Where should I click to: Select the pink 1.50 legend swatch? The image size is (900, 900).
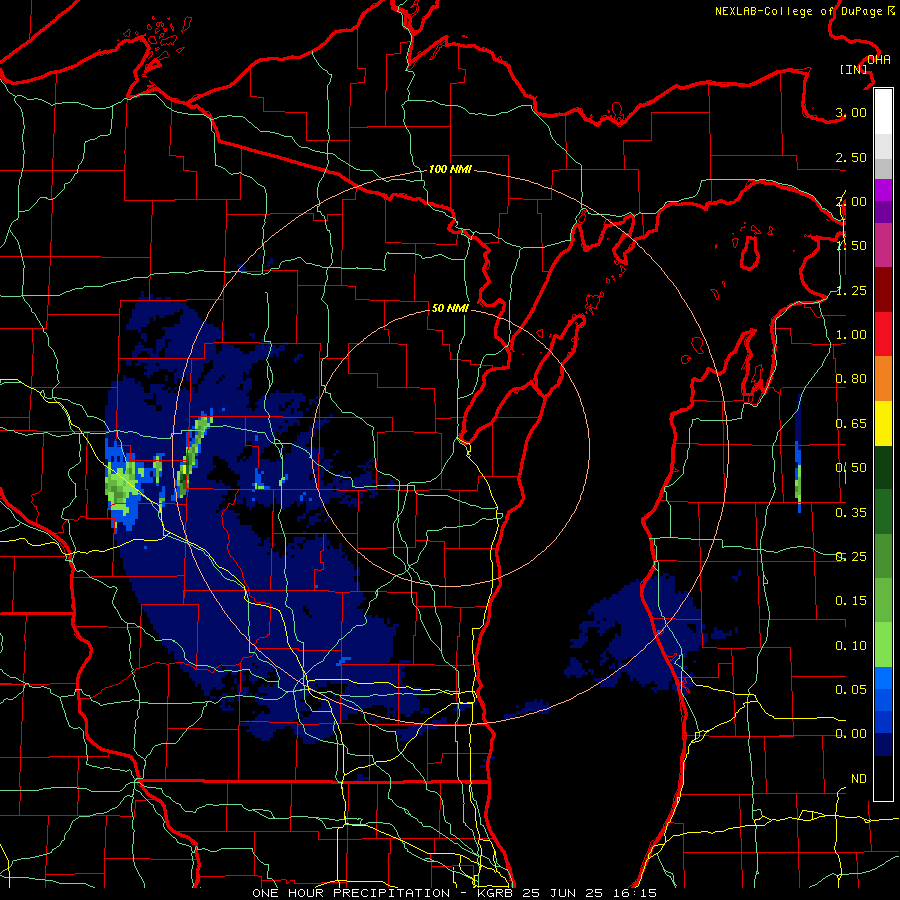[883, 246]
